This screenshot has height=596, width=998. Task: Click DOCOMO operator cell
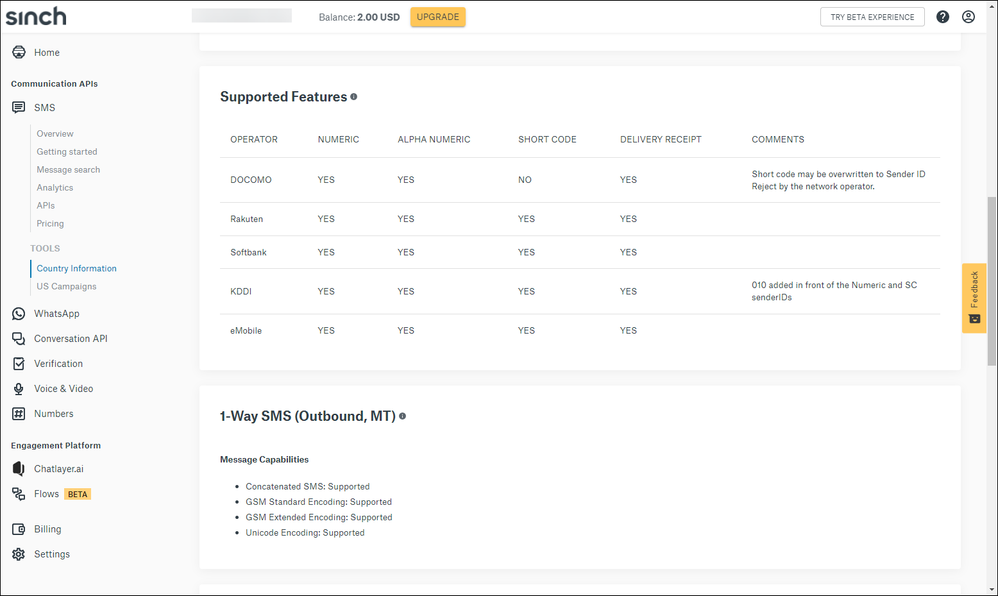tap(251, 180)
